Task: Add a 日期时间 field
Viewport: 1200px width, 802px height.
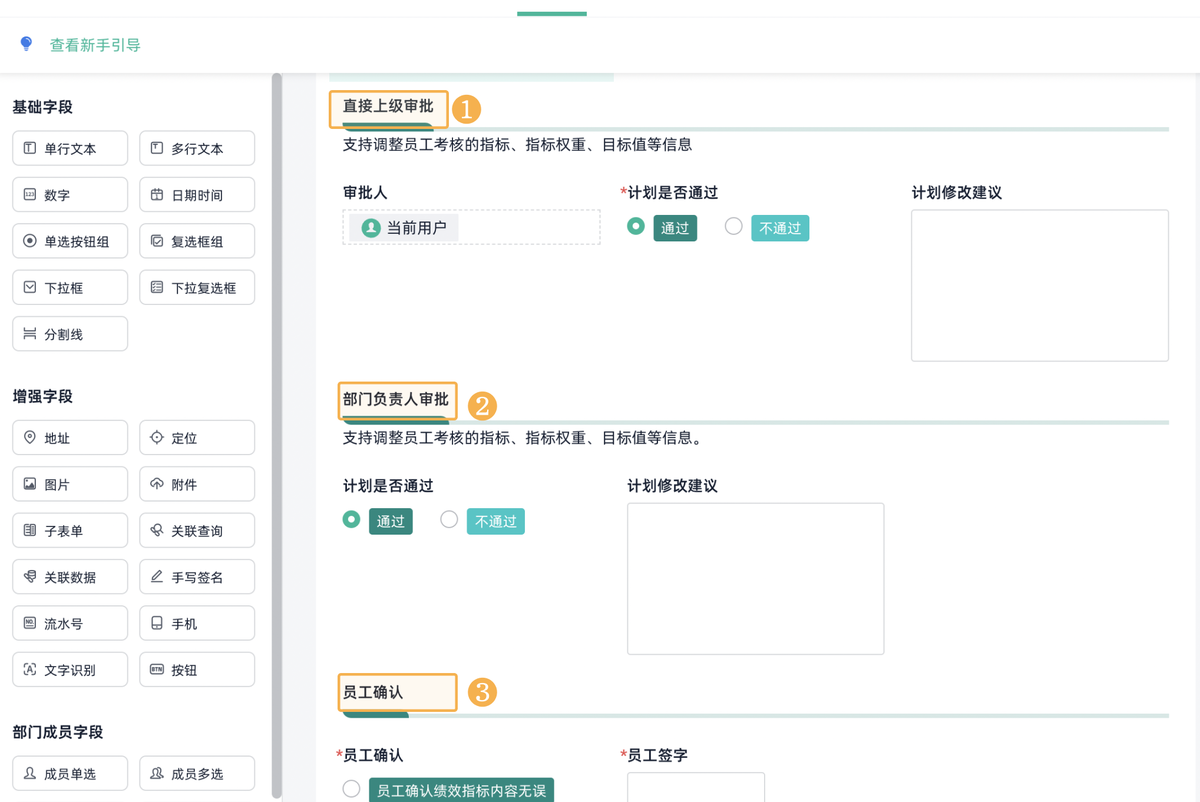Action: click(197, 195)
